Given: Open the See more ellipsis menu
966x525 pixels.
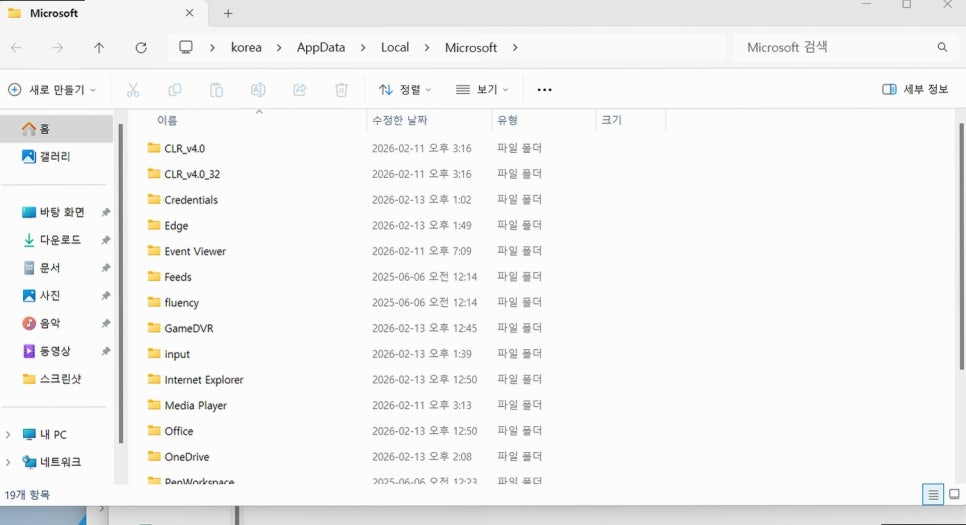Looking at the screenshot, I should pyautogui.click(x=545, y=90).
